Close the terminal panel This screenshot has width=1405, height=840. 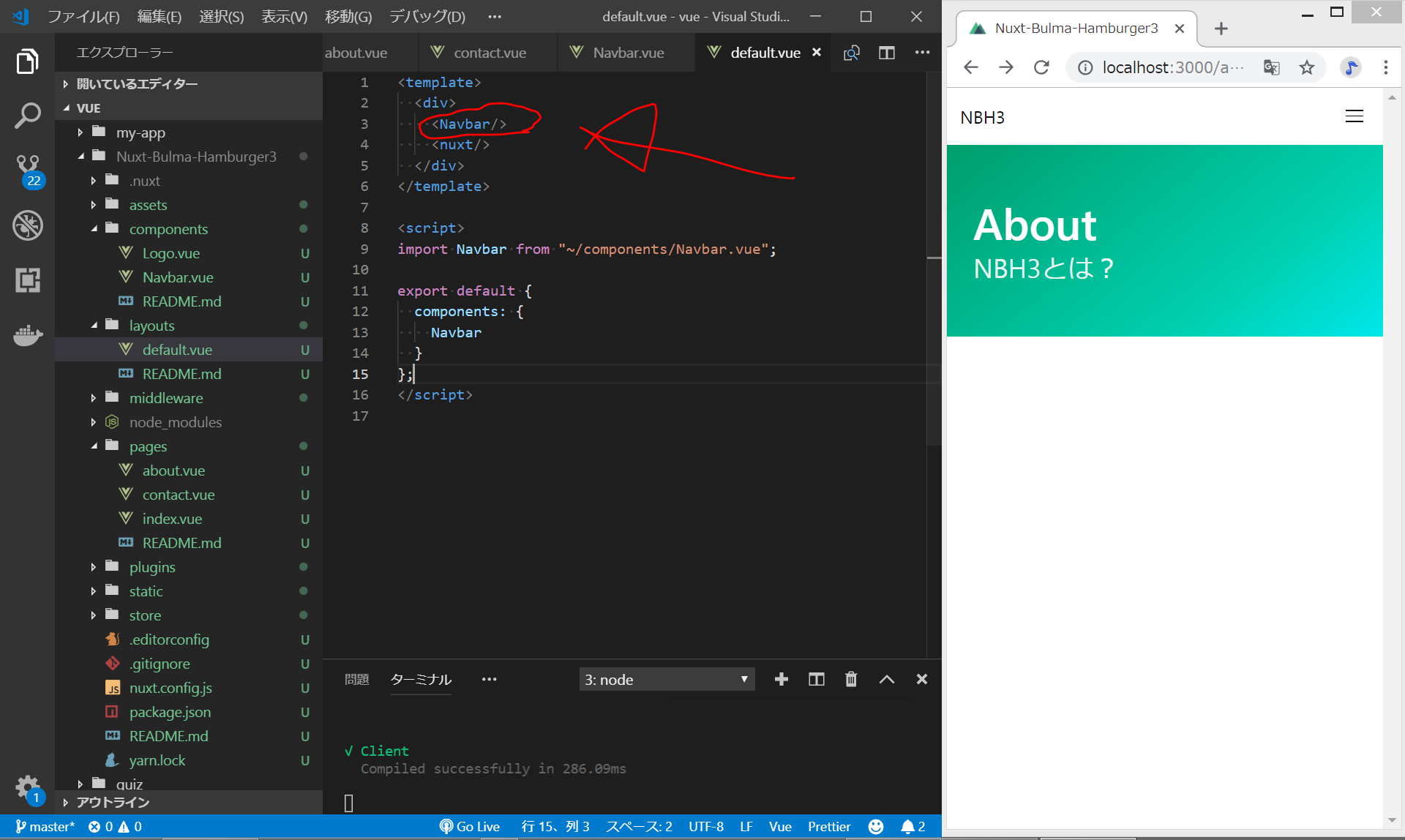pos(922,679)
